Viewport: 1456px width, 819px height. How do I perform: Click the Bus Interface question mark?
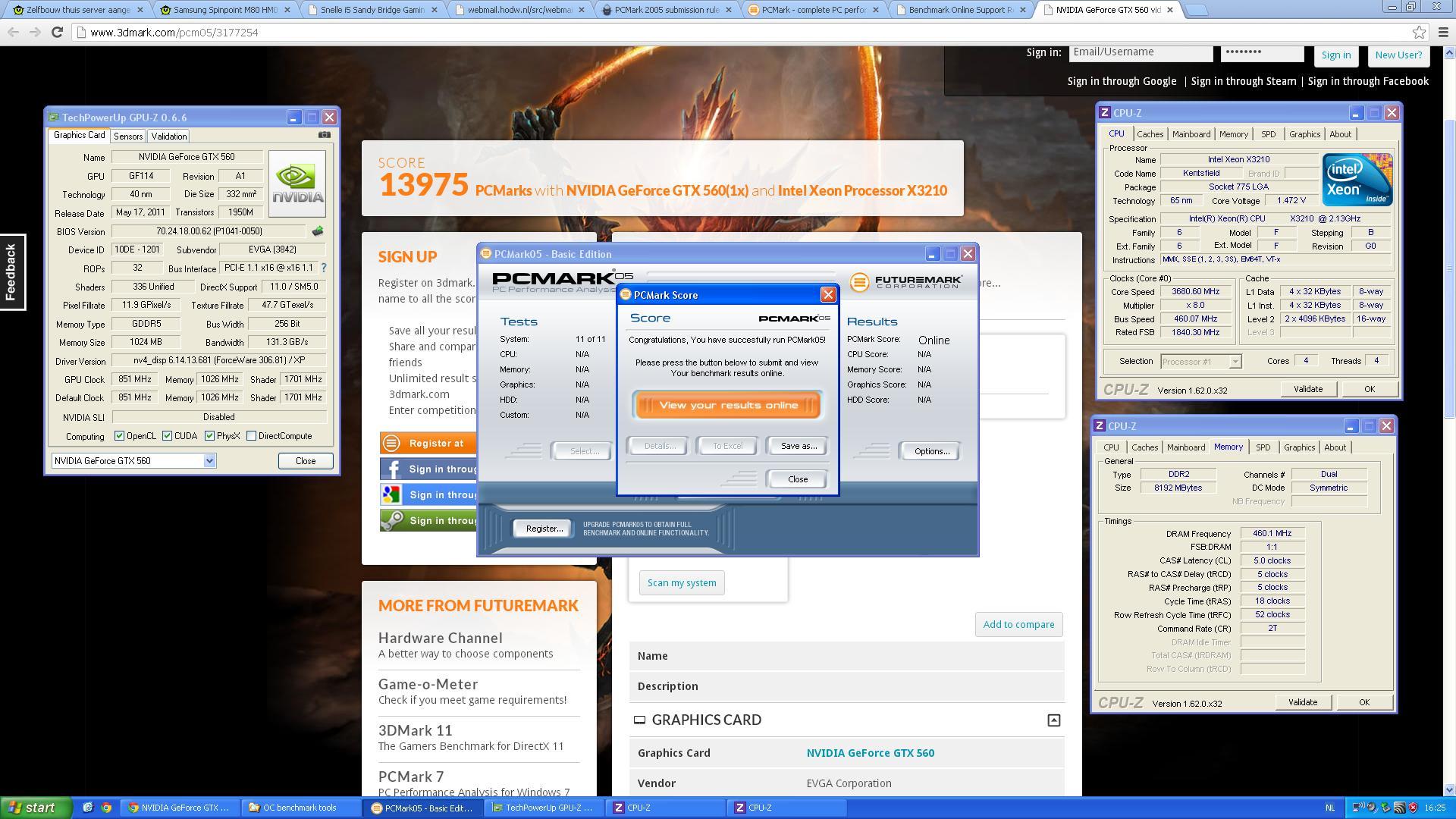[x=324, y=268]
